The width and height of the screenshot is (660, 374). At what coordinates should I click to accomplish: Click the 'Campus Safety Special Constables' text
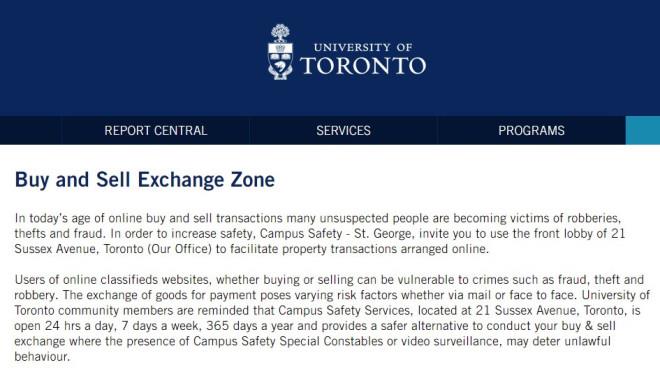pos(288,341)
